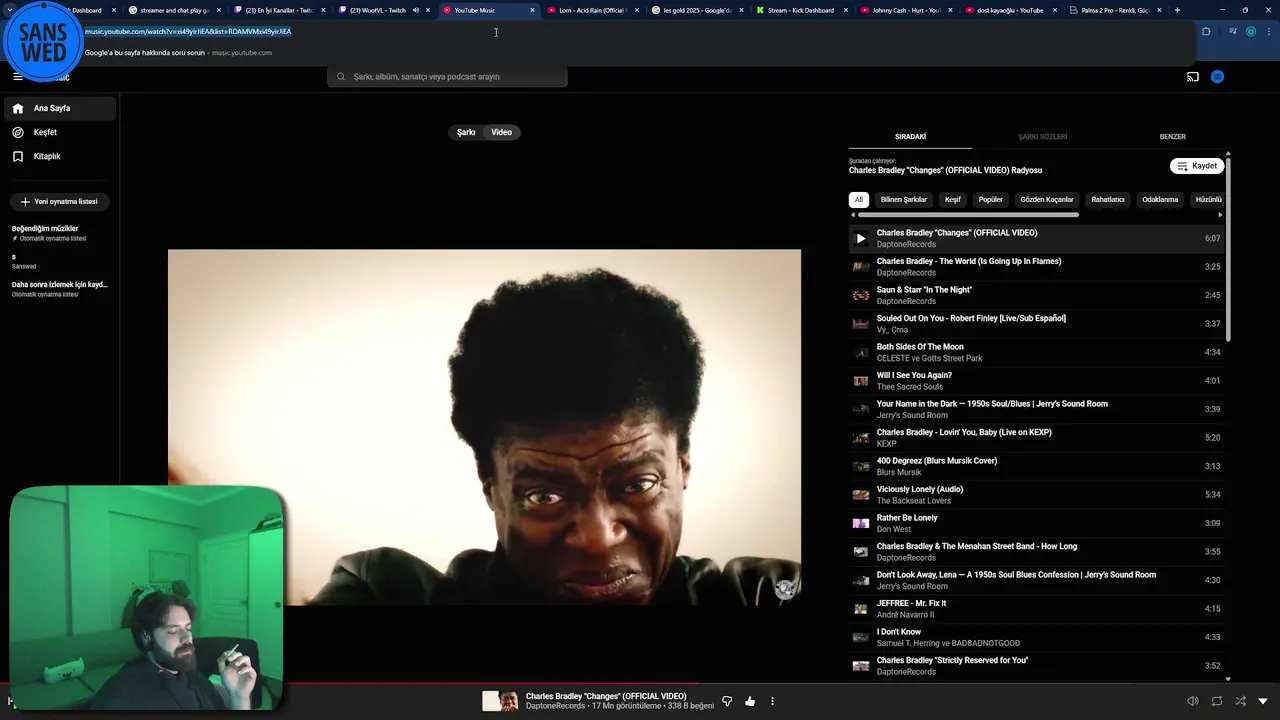Play Souled Out On You by Robert Finley

(1036, 324)
